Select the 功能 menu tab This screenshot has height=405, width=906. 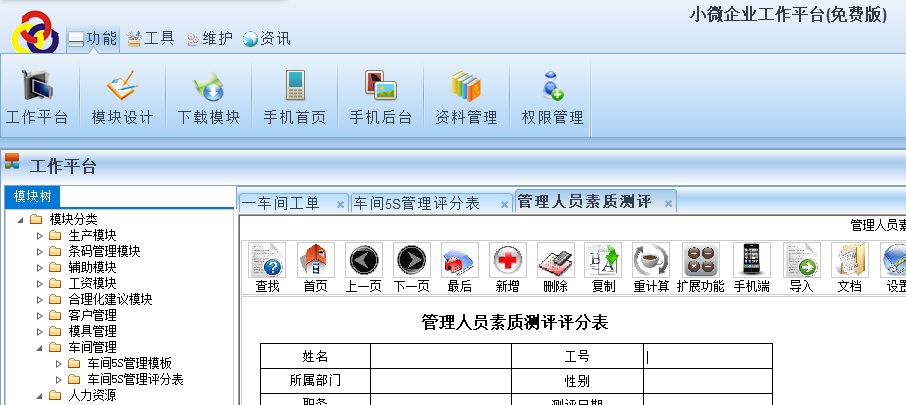(93, 39)
